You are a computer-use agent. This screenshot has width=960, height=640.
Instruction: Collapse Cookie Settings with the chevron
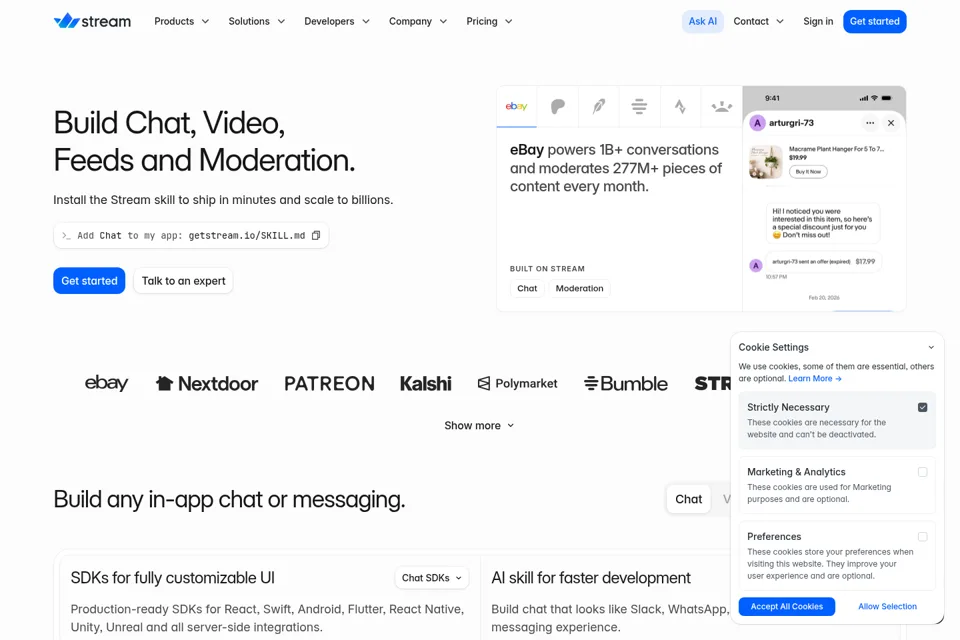click(931, 347)
